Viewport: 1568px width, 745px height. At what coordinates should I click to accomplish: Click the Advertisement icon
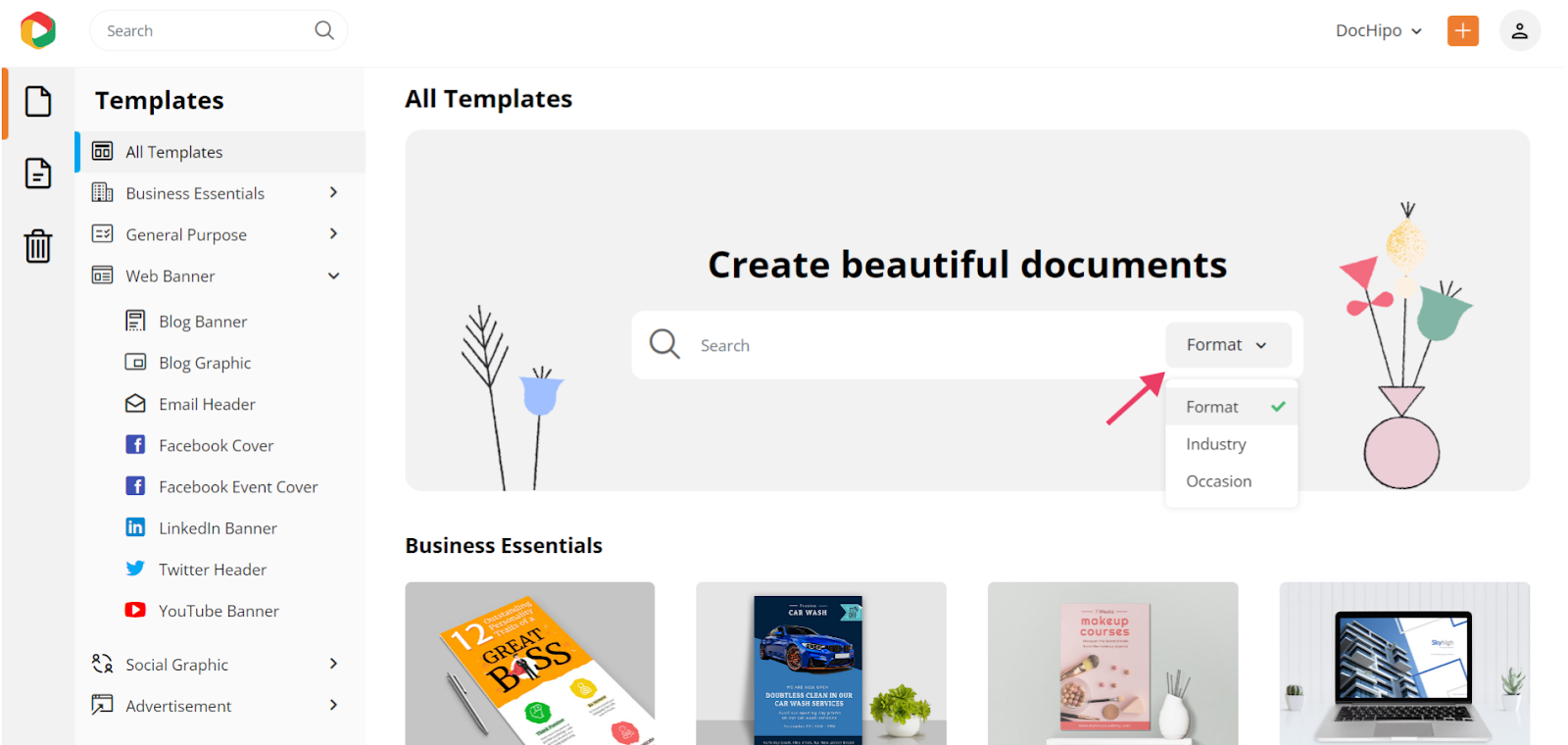pyautogui.click(x=102, y=705)
